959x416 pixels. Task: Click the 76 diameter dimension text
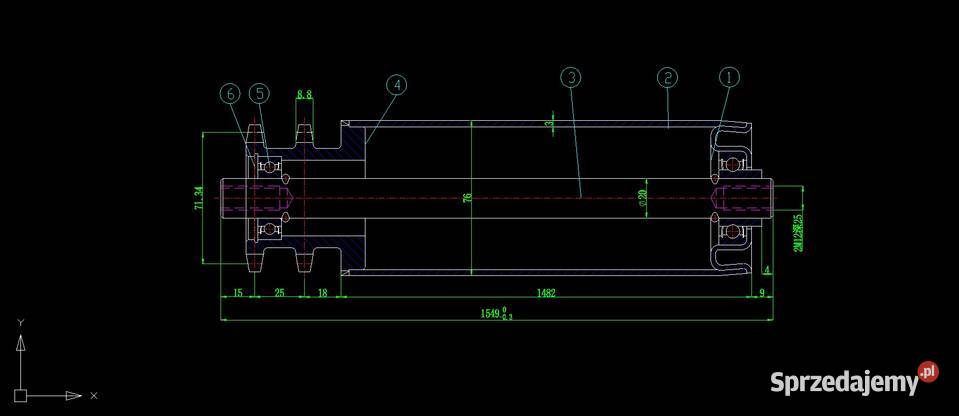467,198
